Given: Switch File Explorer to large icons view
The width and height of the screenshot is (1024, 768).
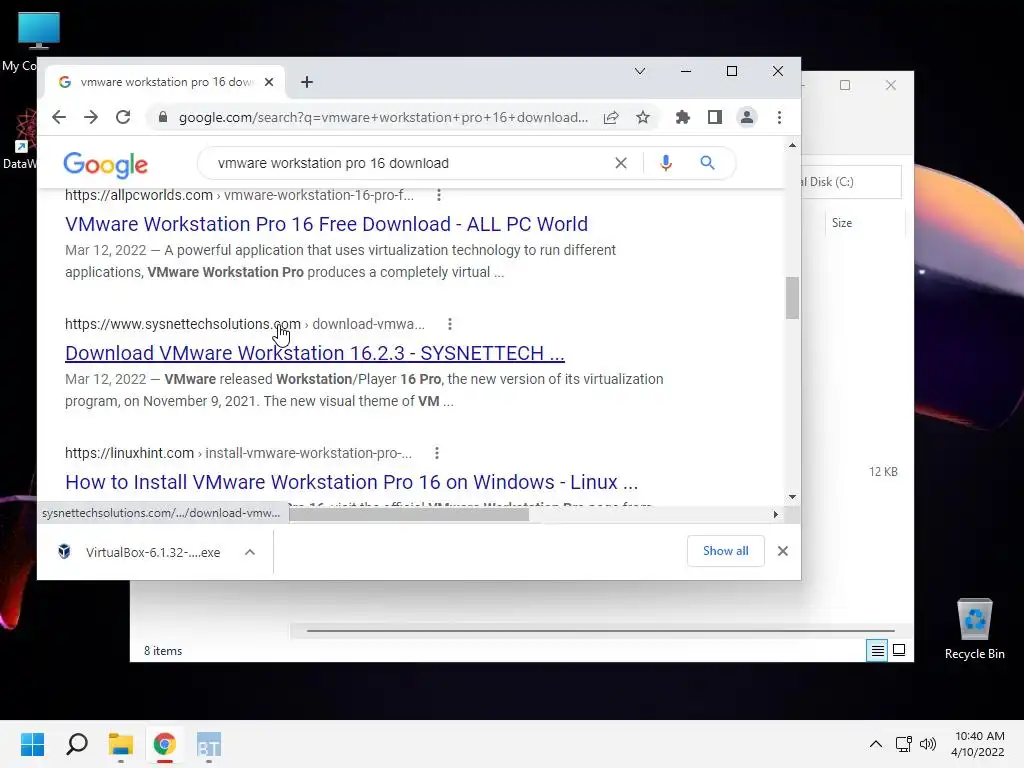Looking at the screenshot, I should [x=899, y=650].
